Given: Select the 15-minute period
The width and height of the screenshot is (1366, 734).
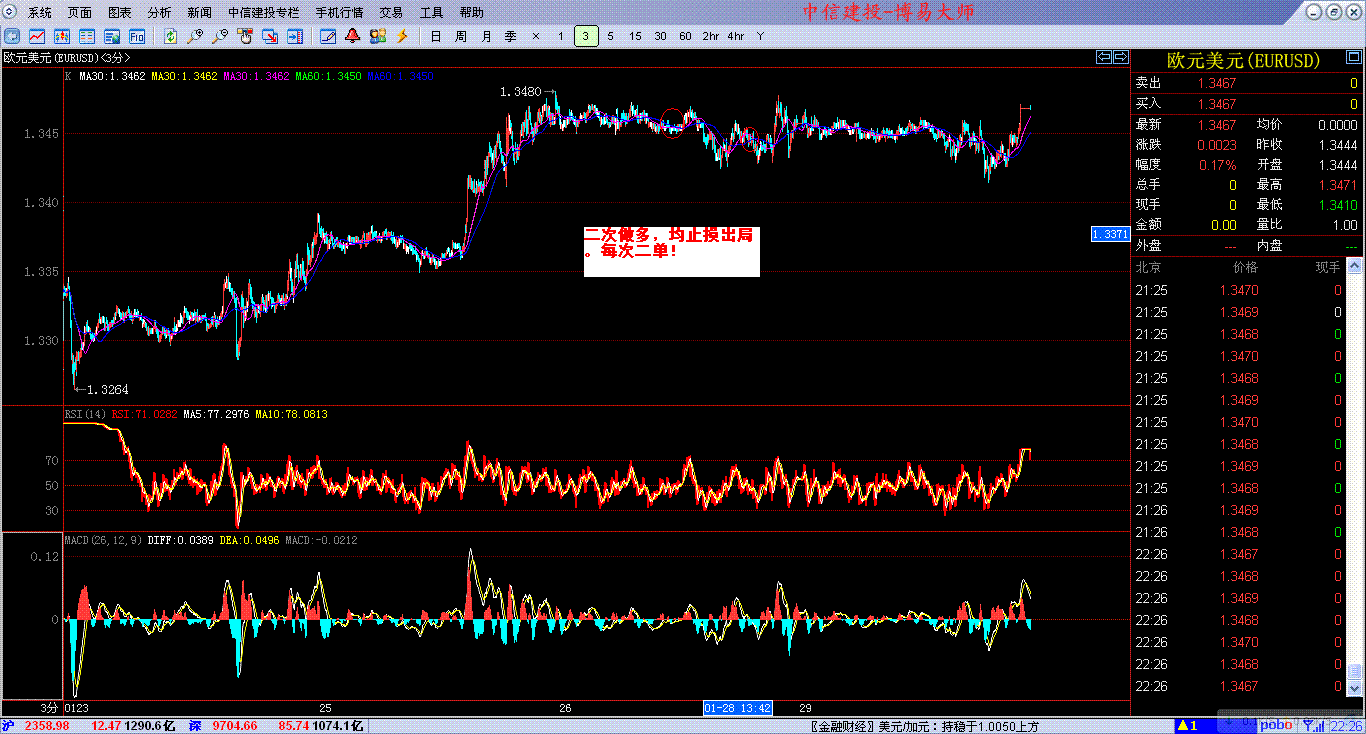Looking at the screenshot, I should tap(635, 36).
